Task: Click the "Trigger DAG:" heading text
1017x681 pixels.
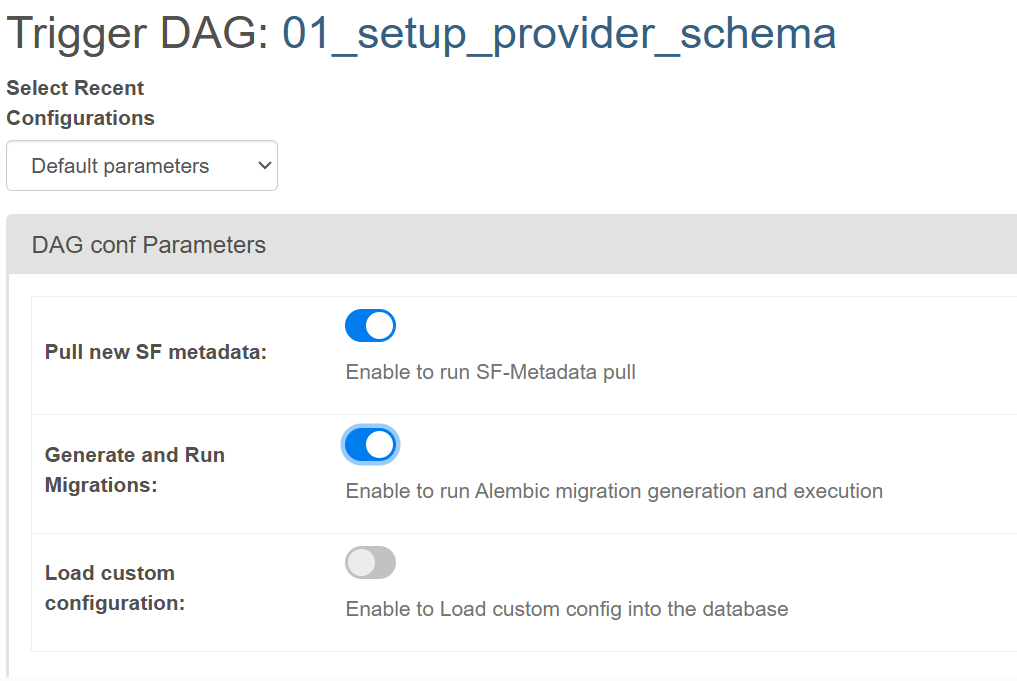Action: point(138,33)
